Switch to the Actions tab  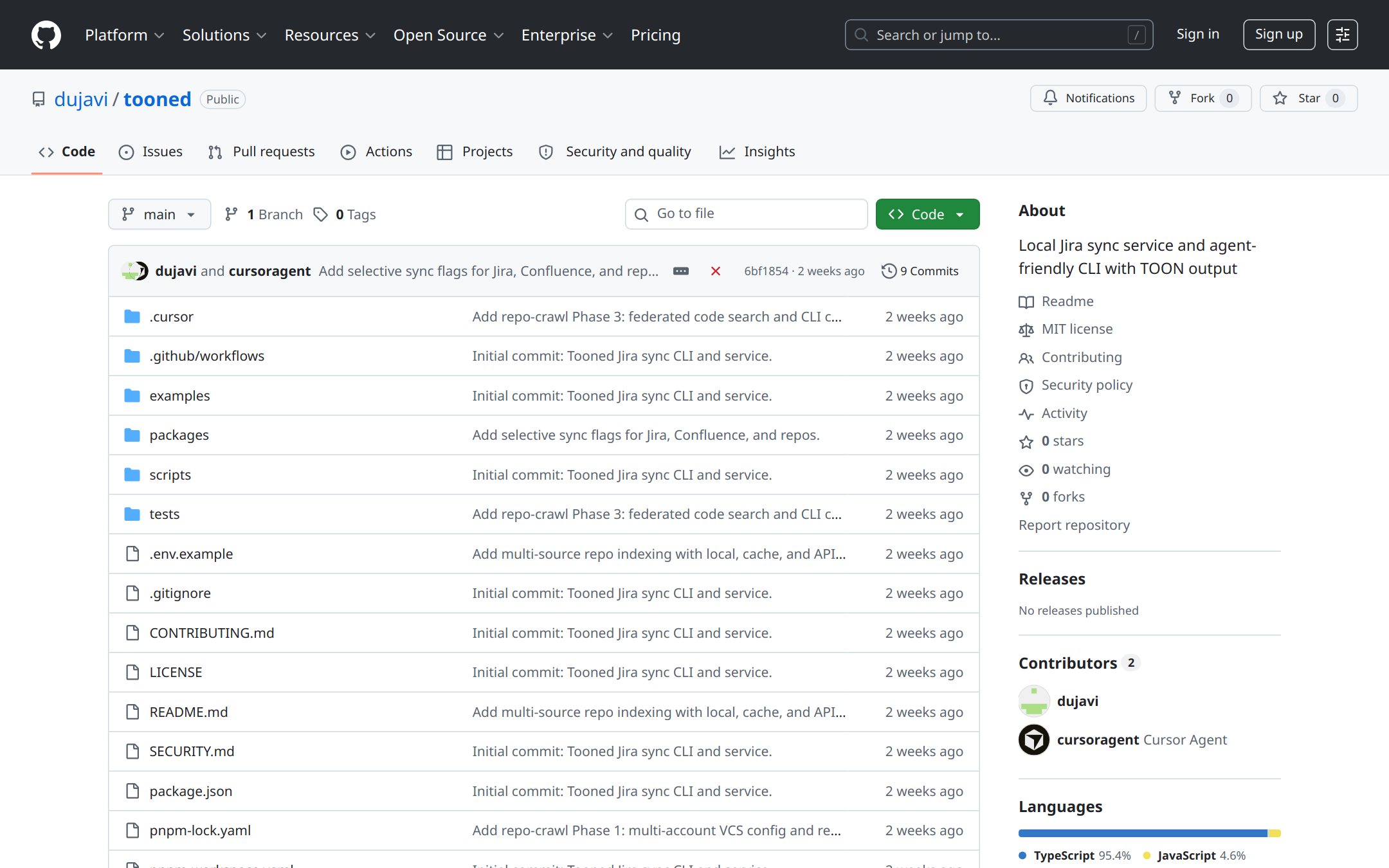[x=376, y=152]
